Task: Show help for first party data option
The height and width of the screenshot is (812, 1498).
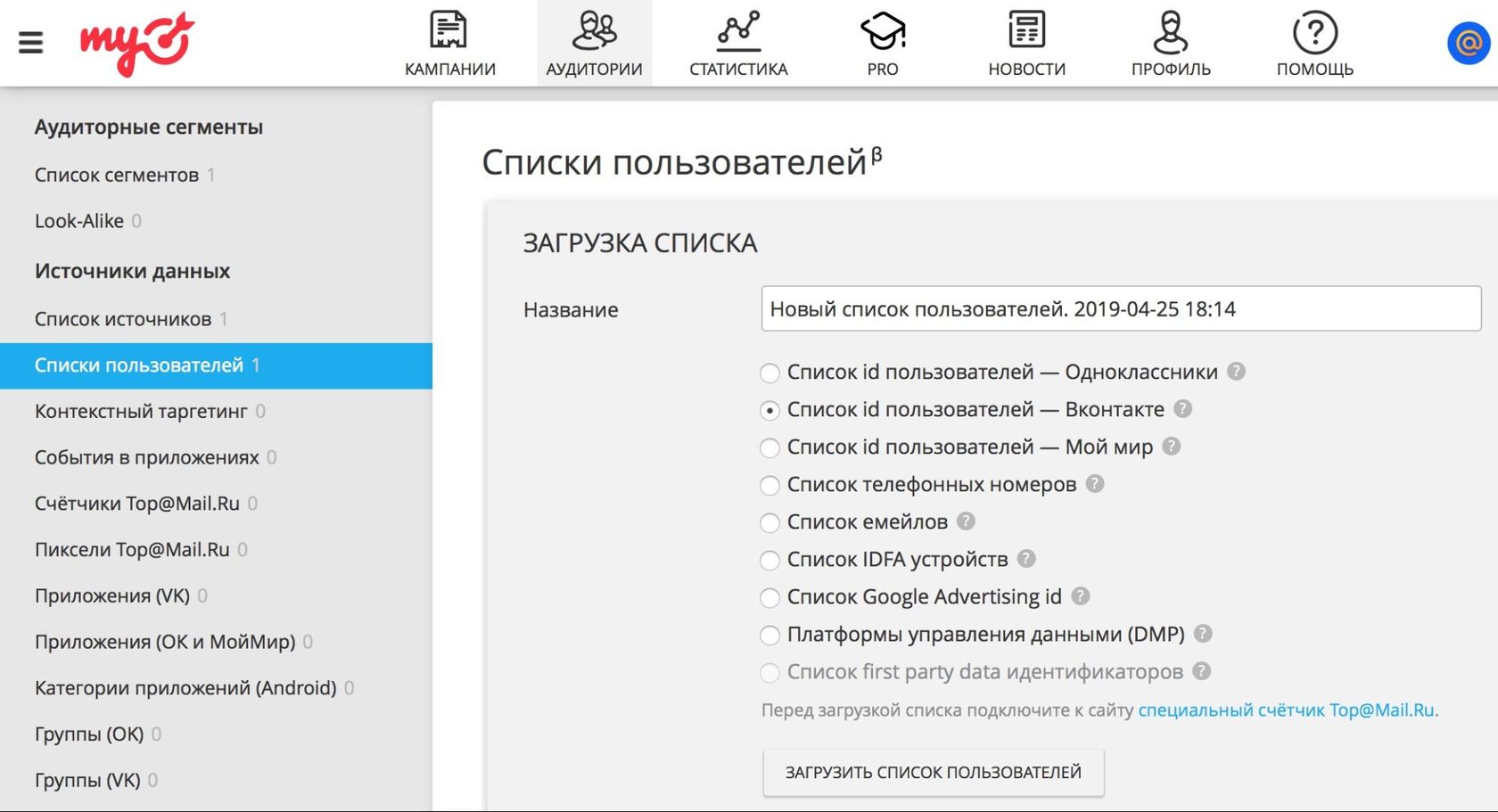Action: [x=1202, y=671]
